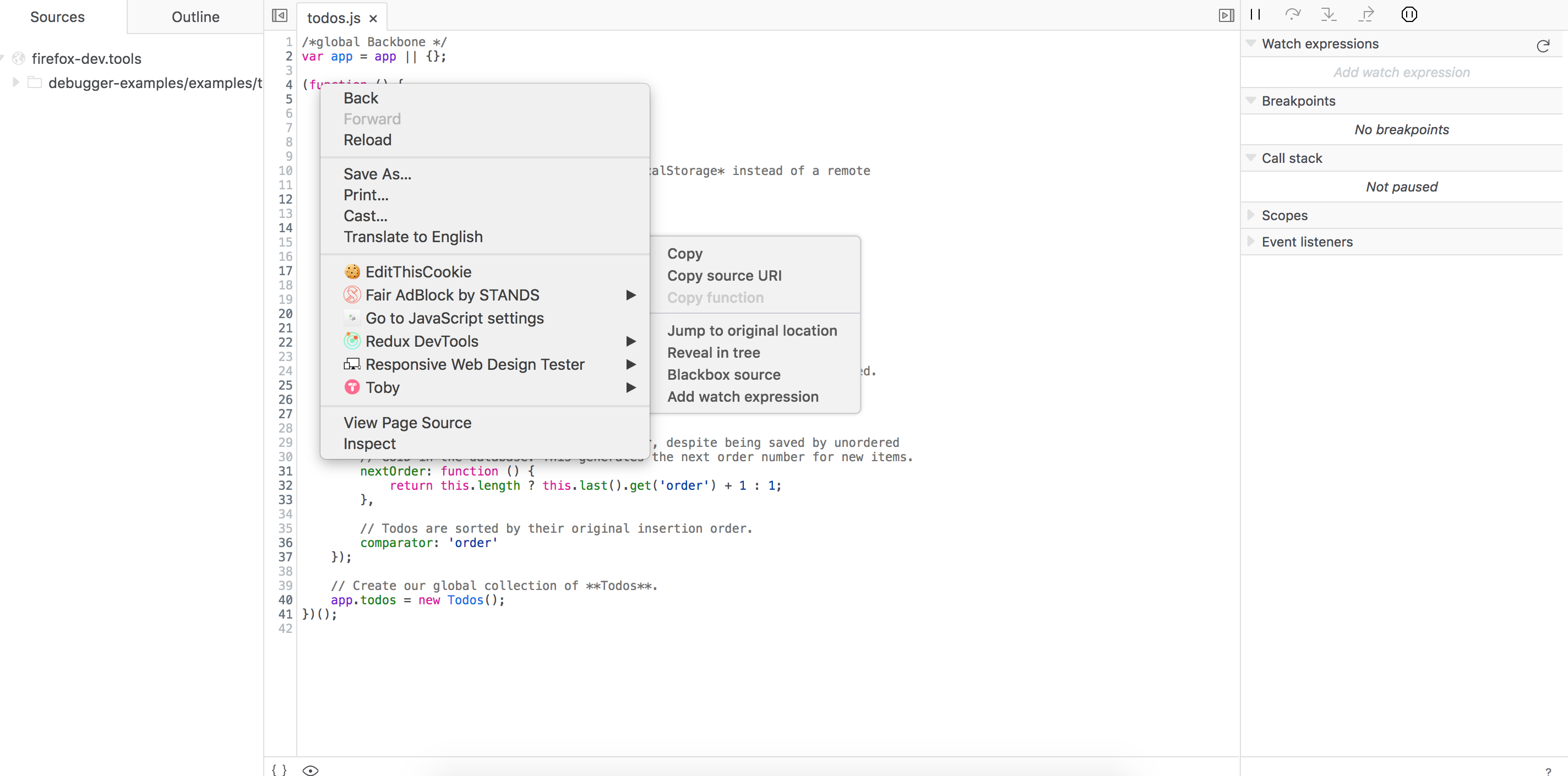Image resolution: width=1568 pixels, height=776 pixels.
Task: Click the step over icon
Action: (x=1292, y=15)
